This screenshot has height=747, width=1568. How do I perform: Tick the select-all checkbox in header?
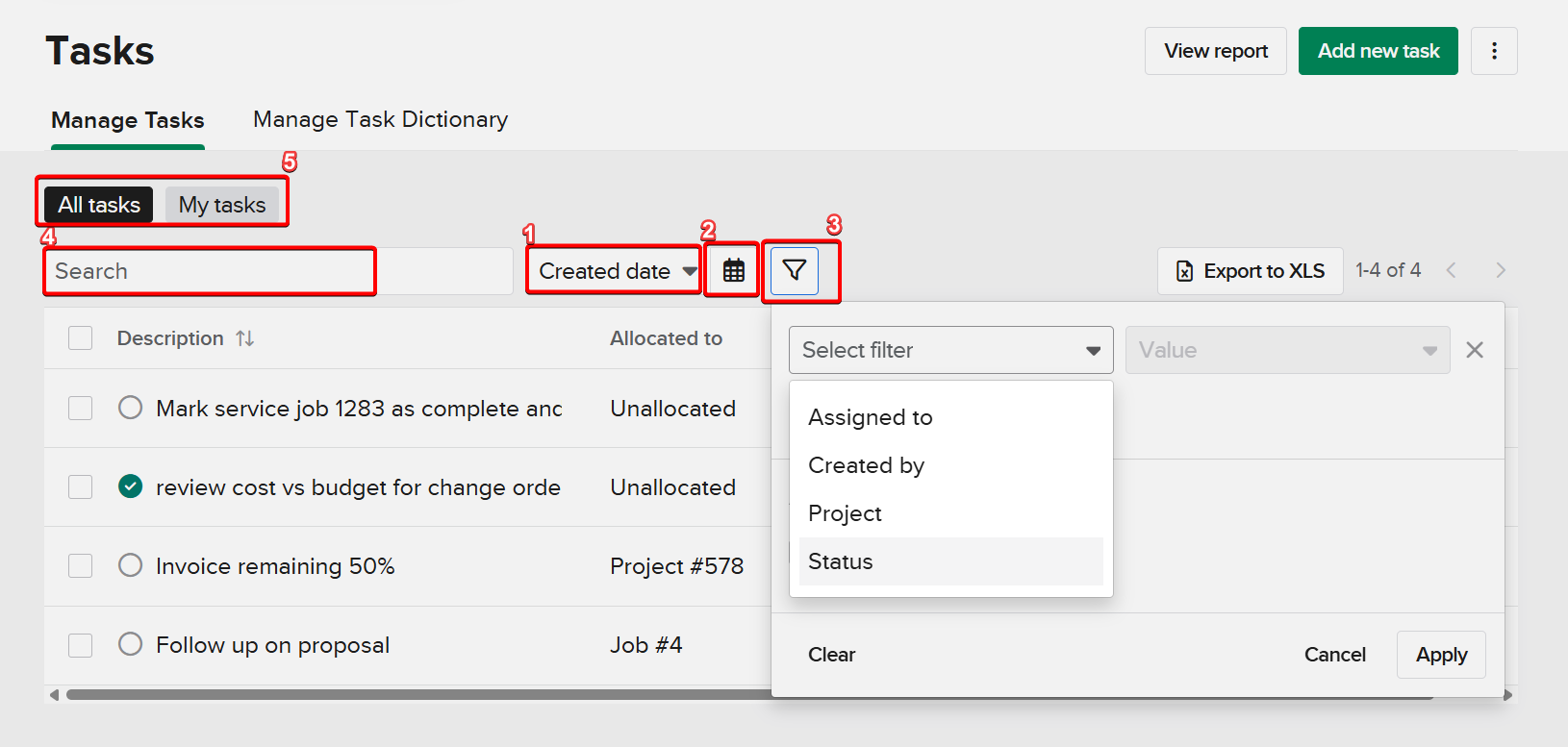(x=81, y=338)
